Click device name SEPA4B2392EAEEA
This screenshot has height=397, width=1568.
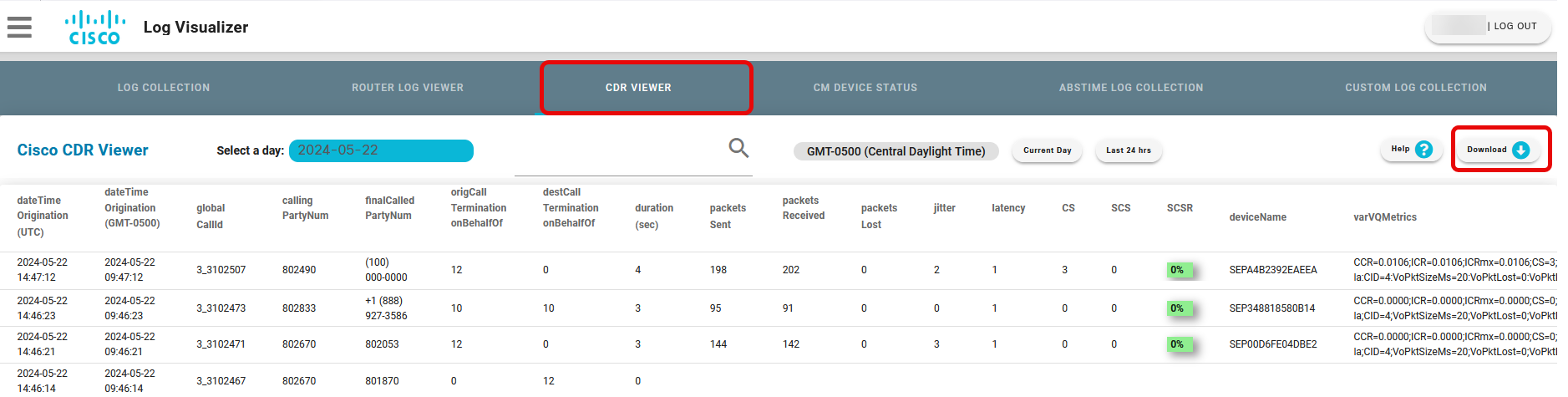click(1273, 270)
